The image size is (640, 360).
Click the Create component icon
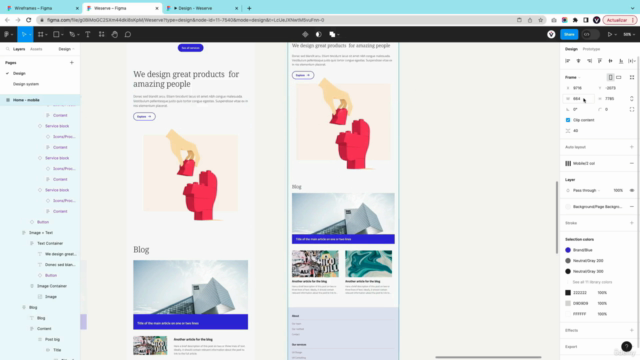pyautogui.click(x=305, y=34)
